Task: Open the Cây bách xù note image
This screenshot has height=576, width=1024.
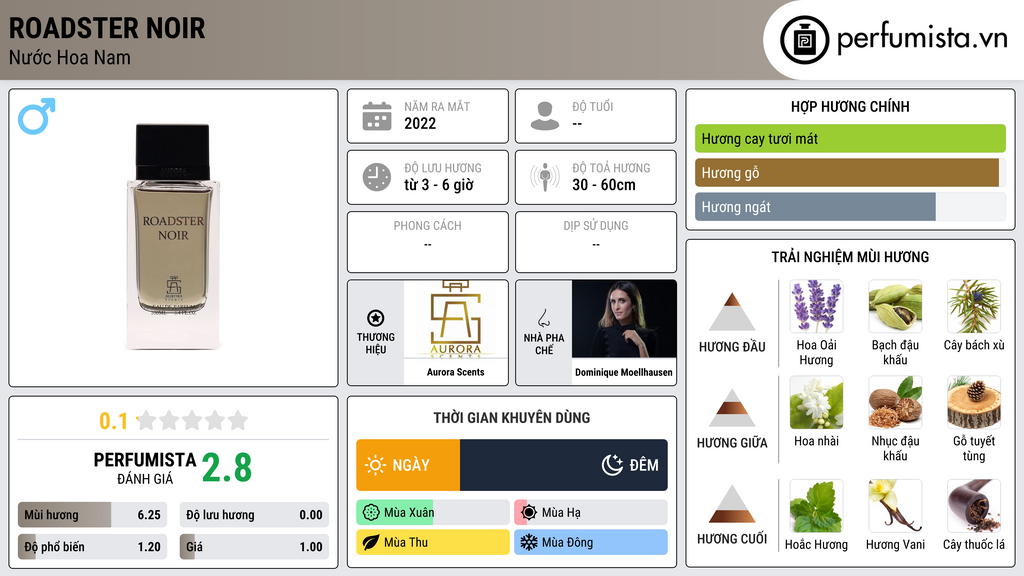Action: tap(974, 307)
